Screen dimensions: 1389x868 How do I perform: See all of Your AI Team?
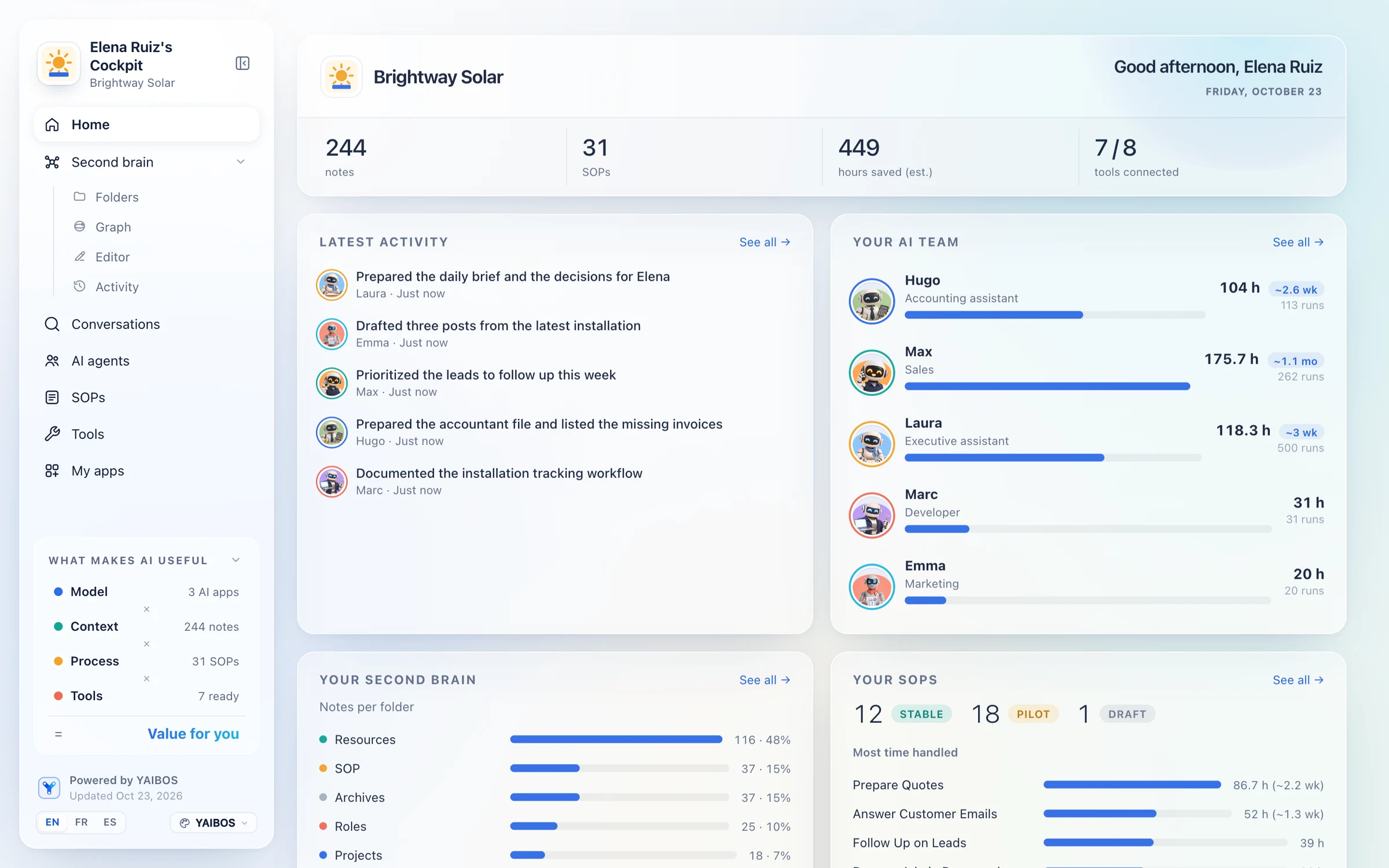pyautogui.click(x=1298, y=242)
